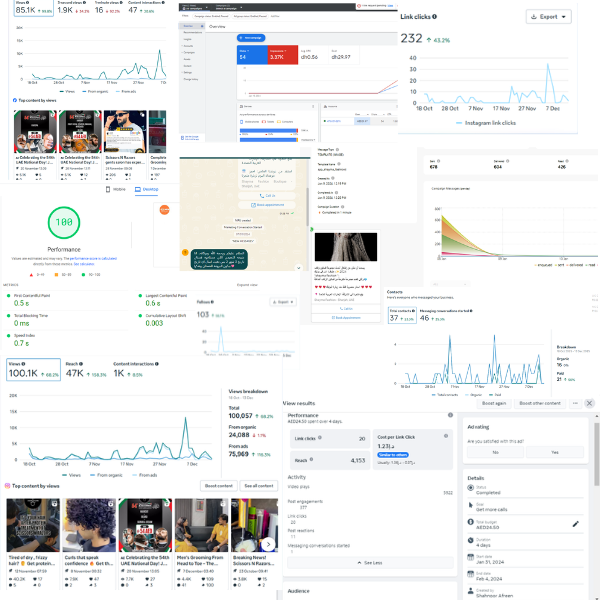Viewport: 600px width, 600px height.
Task: Click the next arrow on content carousel
Action: click(268, 544)
